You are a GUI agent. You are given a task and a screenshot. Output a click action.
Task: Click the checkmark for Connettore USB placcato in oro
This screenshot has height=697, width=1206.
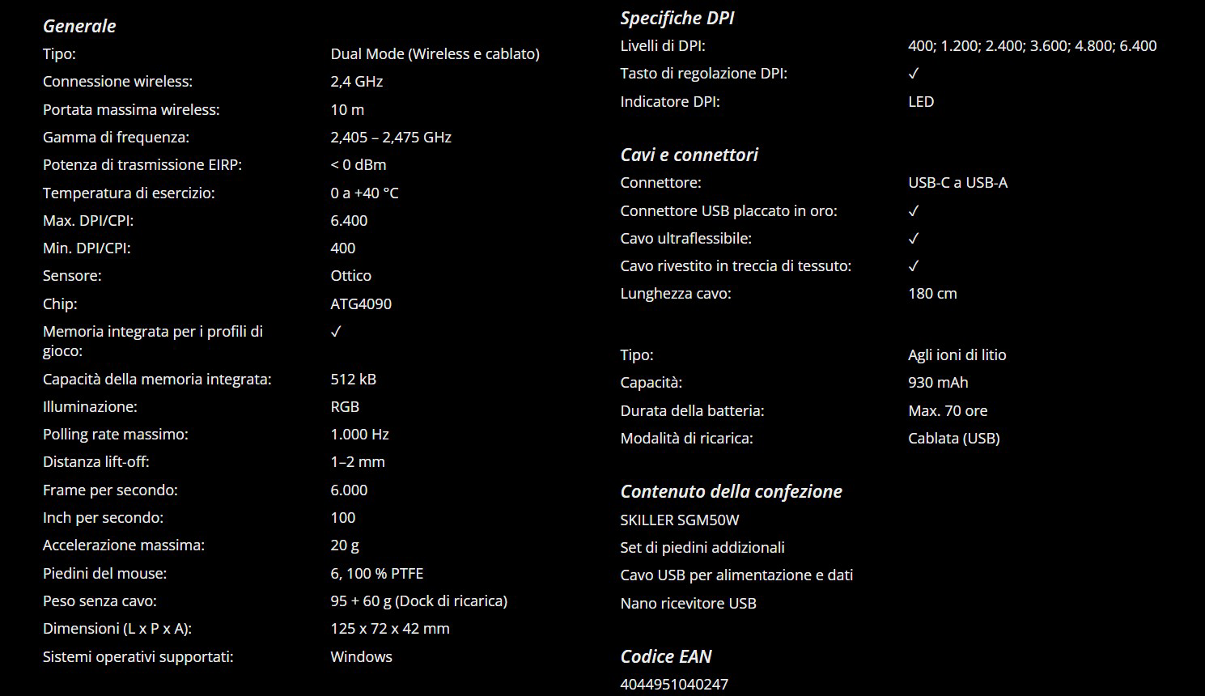pos(913,211)
